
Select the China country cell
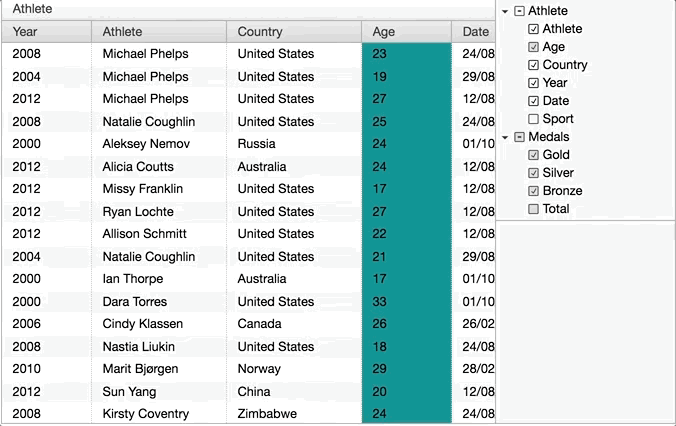click(x=294, y=392)
